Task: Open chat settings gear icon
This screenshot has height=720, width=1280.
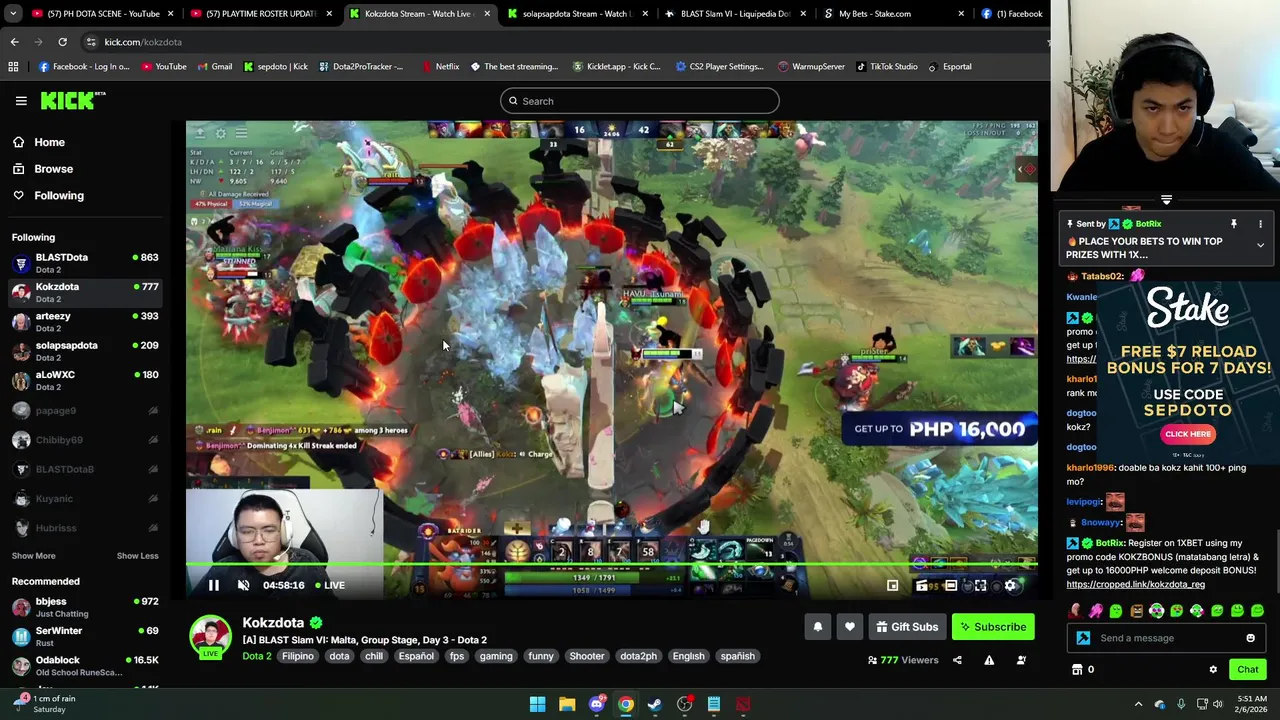Action: [1213, 670]
